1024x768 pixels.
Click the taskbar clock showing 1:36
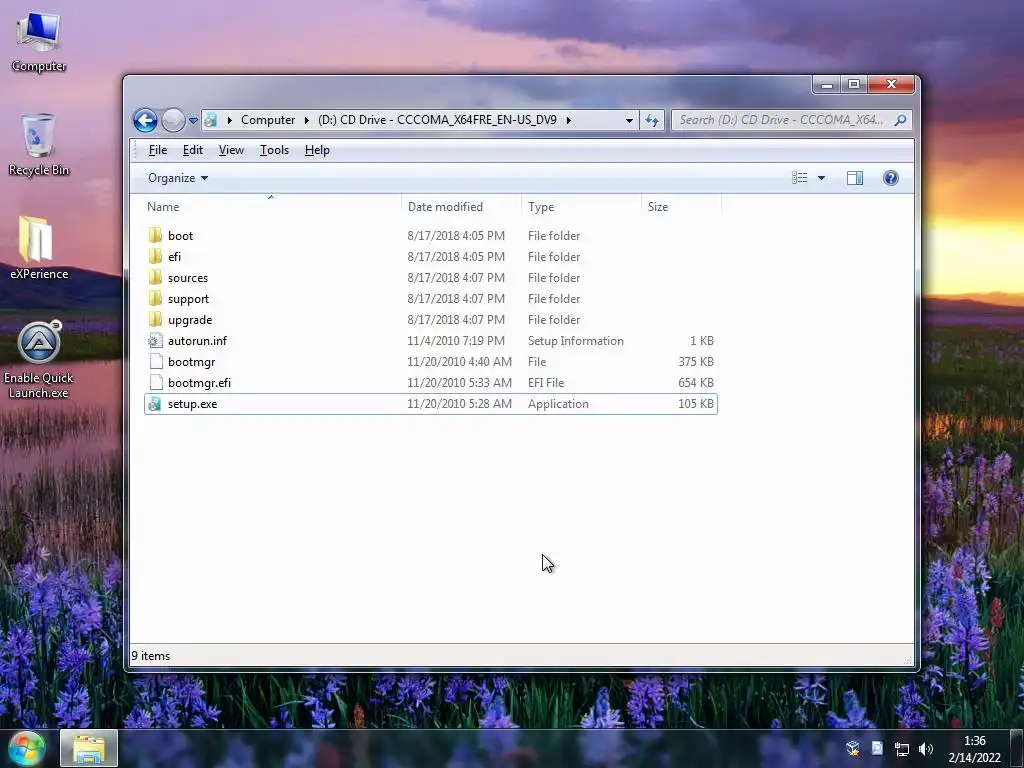[x=974, y=749]
